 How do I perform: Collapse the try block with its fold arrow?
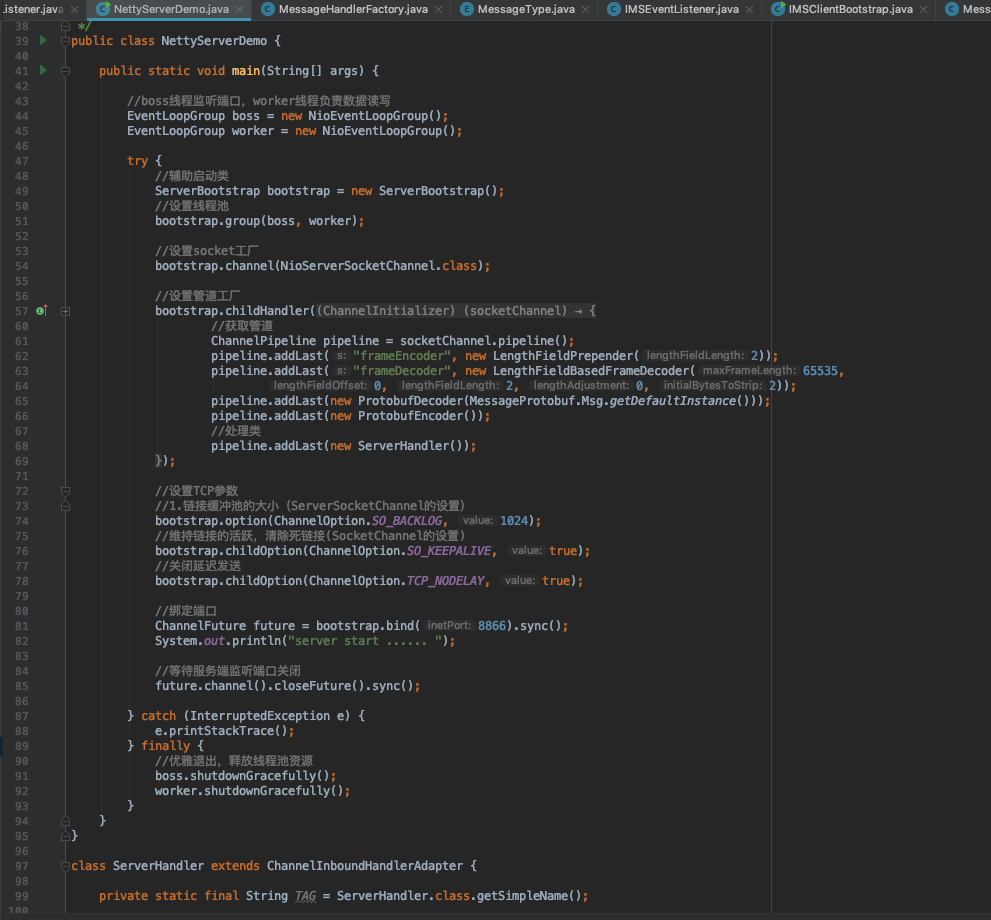coord(65,160)
